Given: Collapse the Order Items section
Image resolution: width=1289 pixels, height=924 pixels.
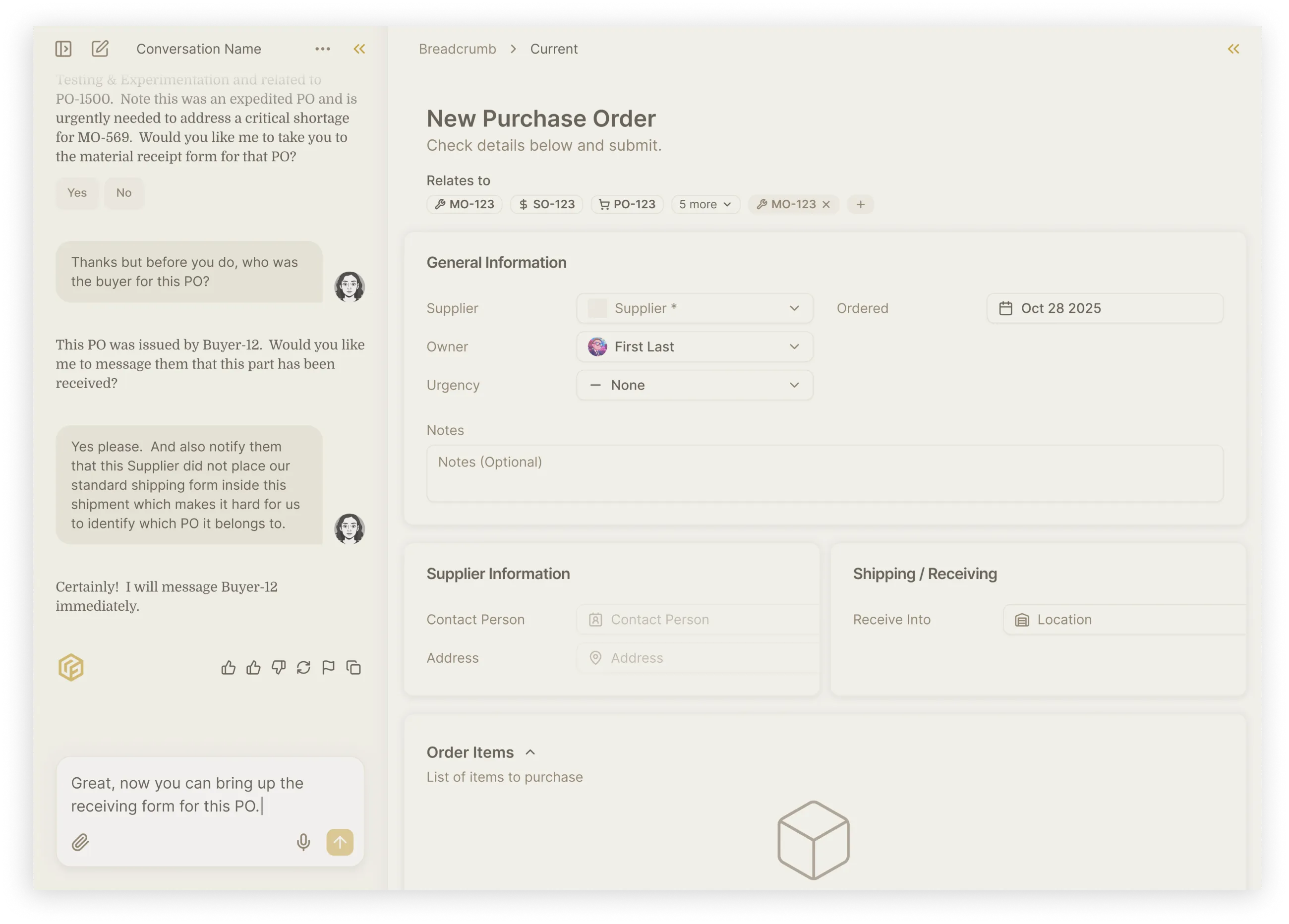Looking at the screenshot, I should 530,752.
